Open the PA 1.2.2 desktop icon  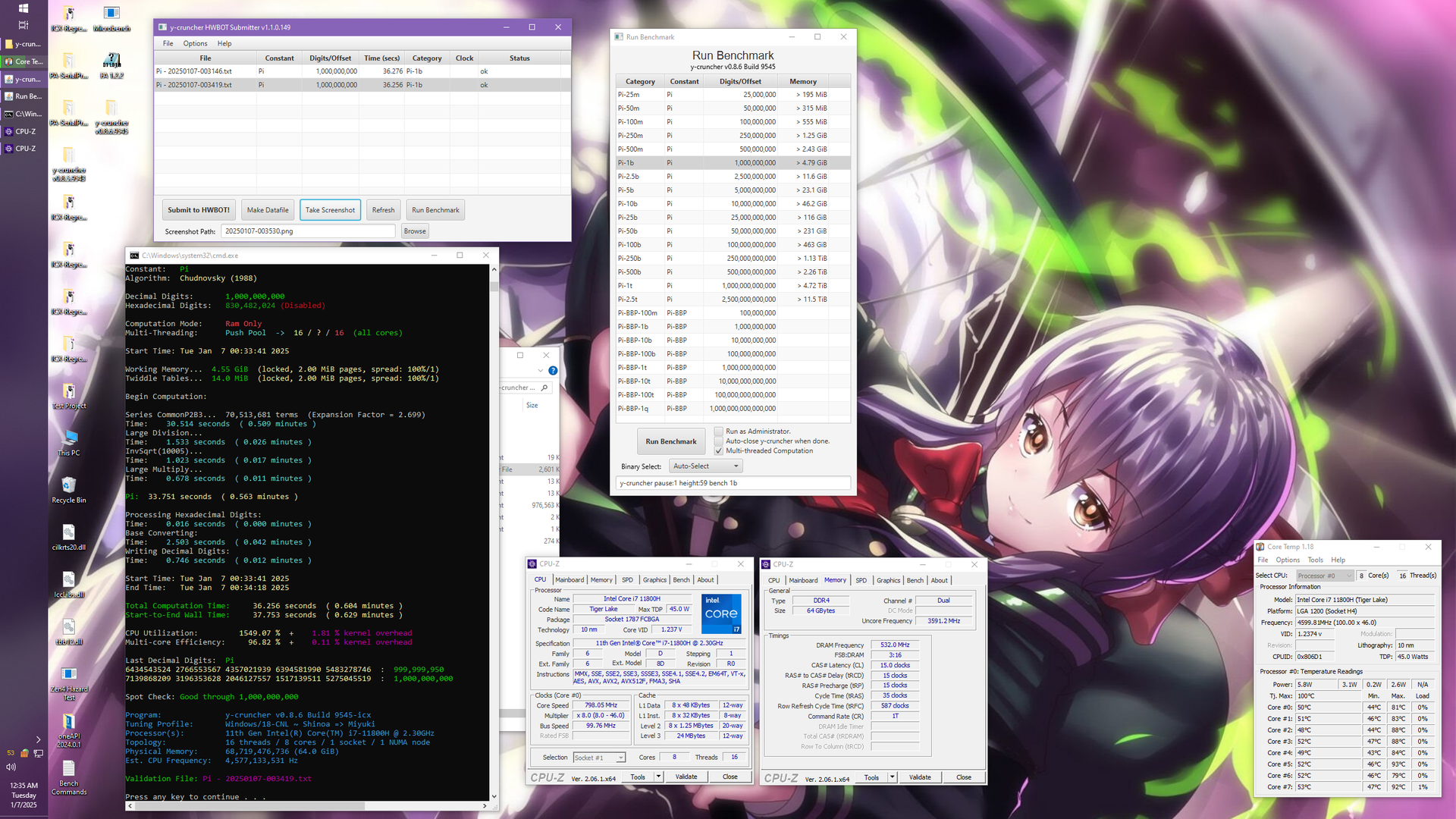point(111,67)
